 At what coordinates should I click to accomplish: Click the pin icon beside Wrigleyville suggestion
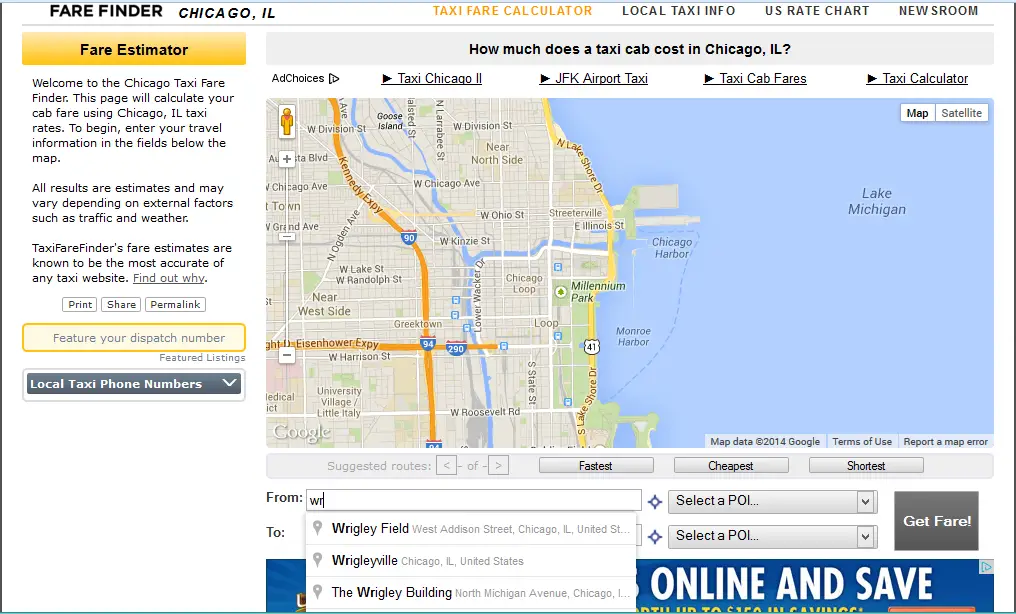pyautogui.click(x=318, y=560)
